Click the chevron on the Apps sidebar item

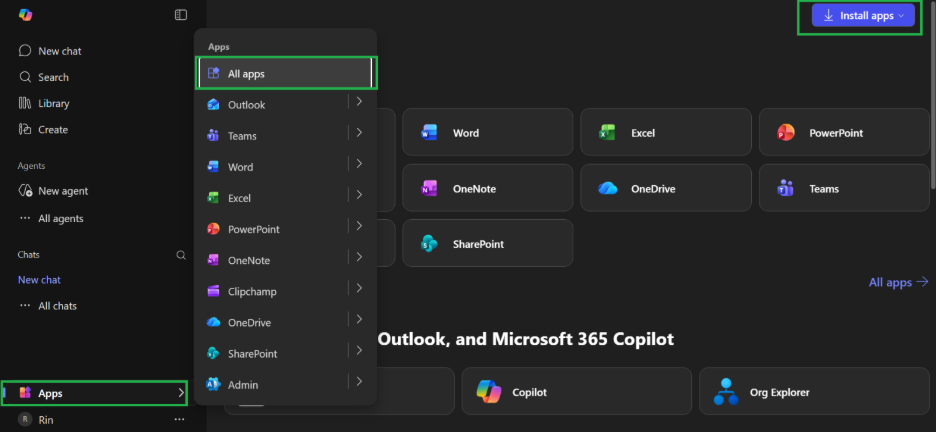tap(180, 393)
